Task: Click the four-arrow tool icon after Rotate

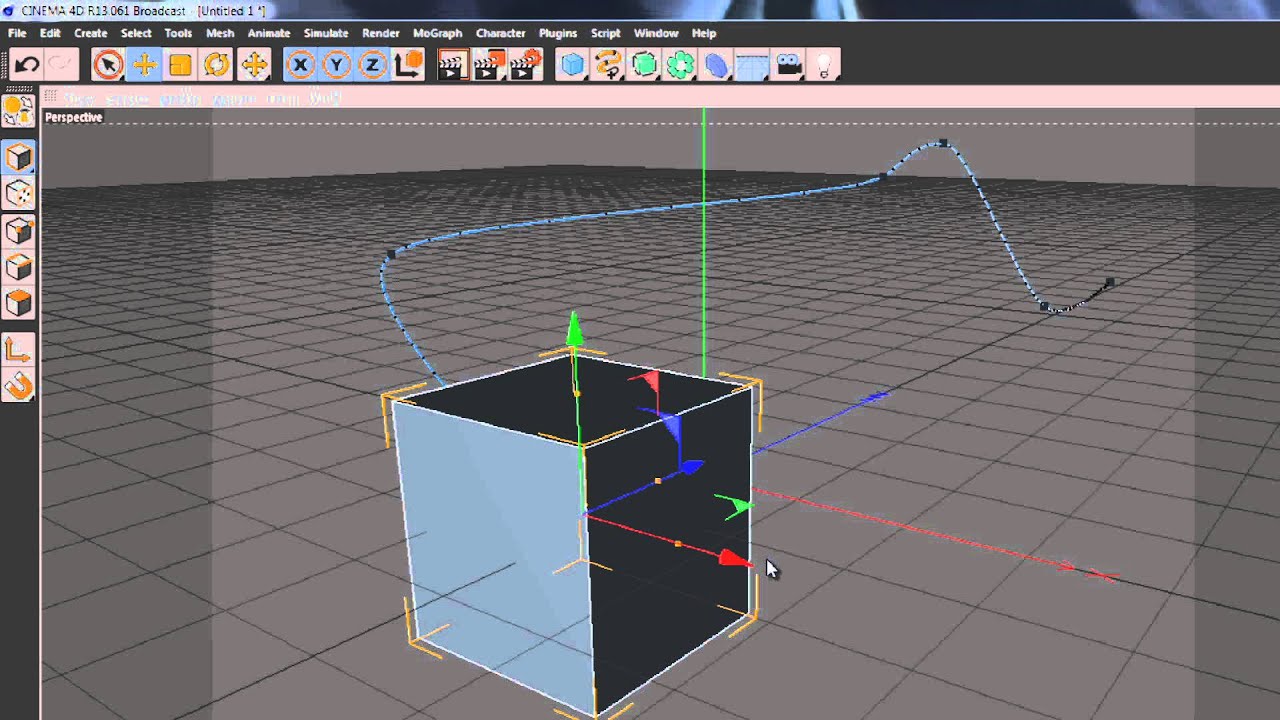Action: [x=254, y=66]
